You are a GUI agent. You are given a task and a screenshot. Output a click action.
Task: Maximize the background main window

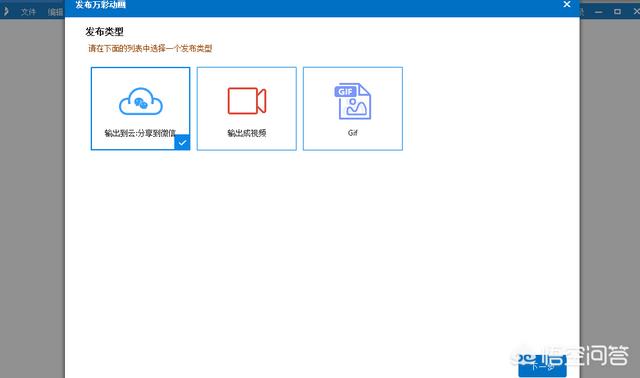pos(617,12)
